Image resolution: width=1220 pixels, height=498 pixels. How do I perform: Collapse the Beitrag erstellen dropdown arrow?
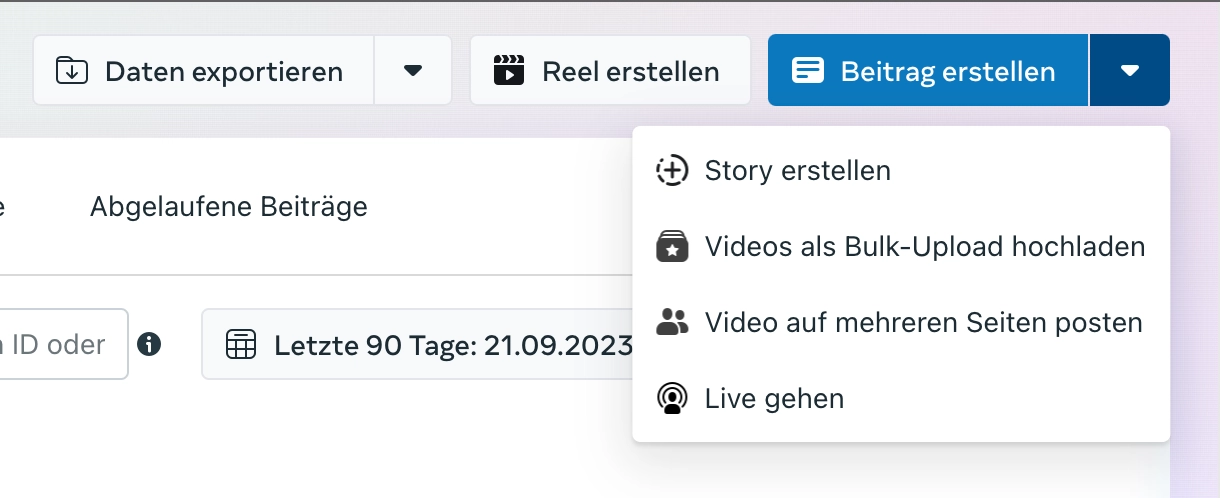(1130, 71)
